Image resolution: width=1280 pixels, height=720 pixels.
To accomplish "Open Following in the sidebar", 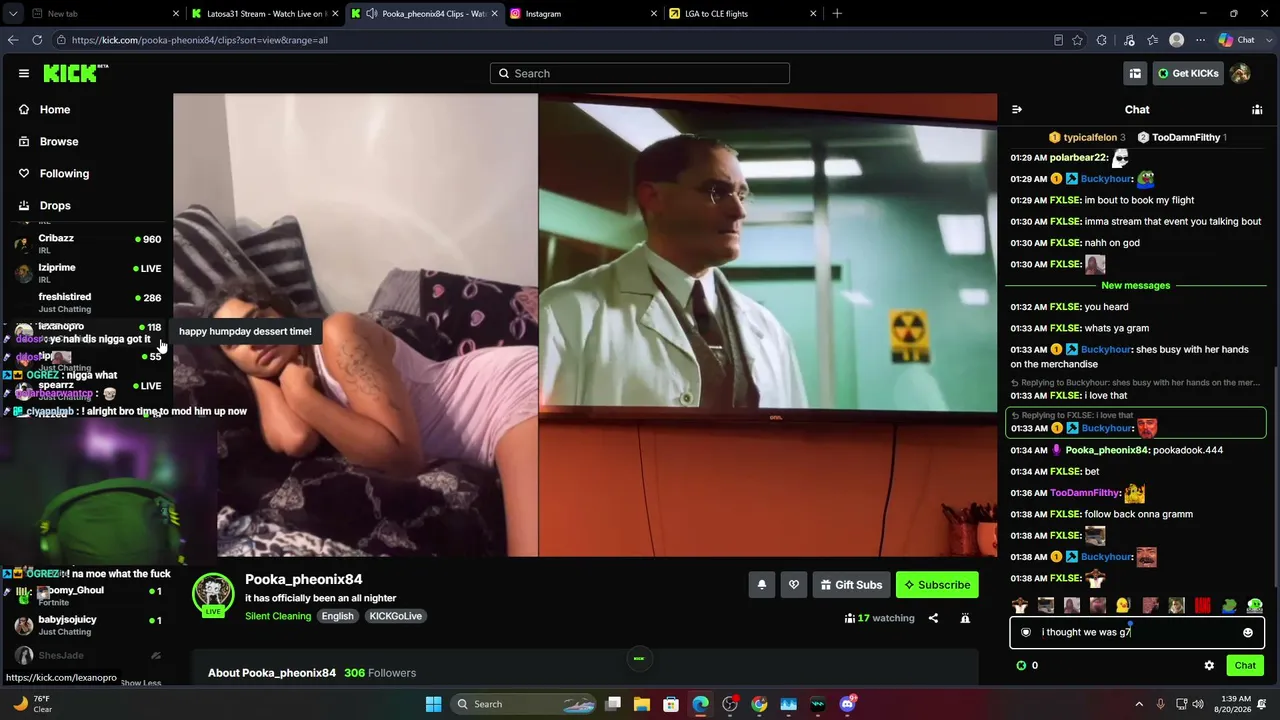I will [64, 174].
